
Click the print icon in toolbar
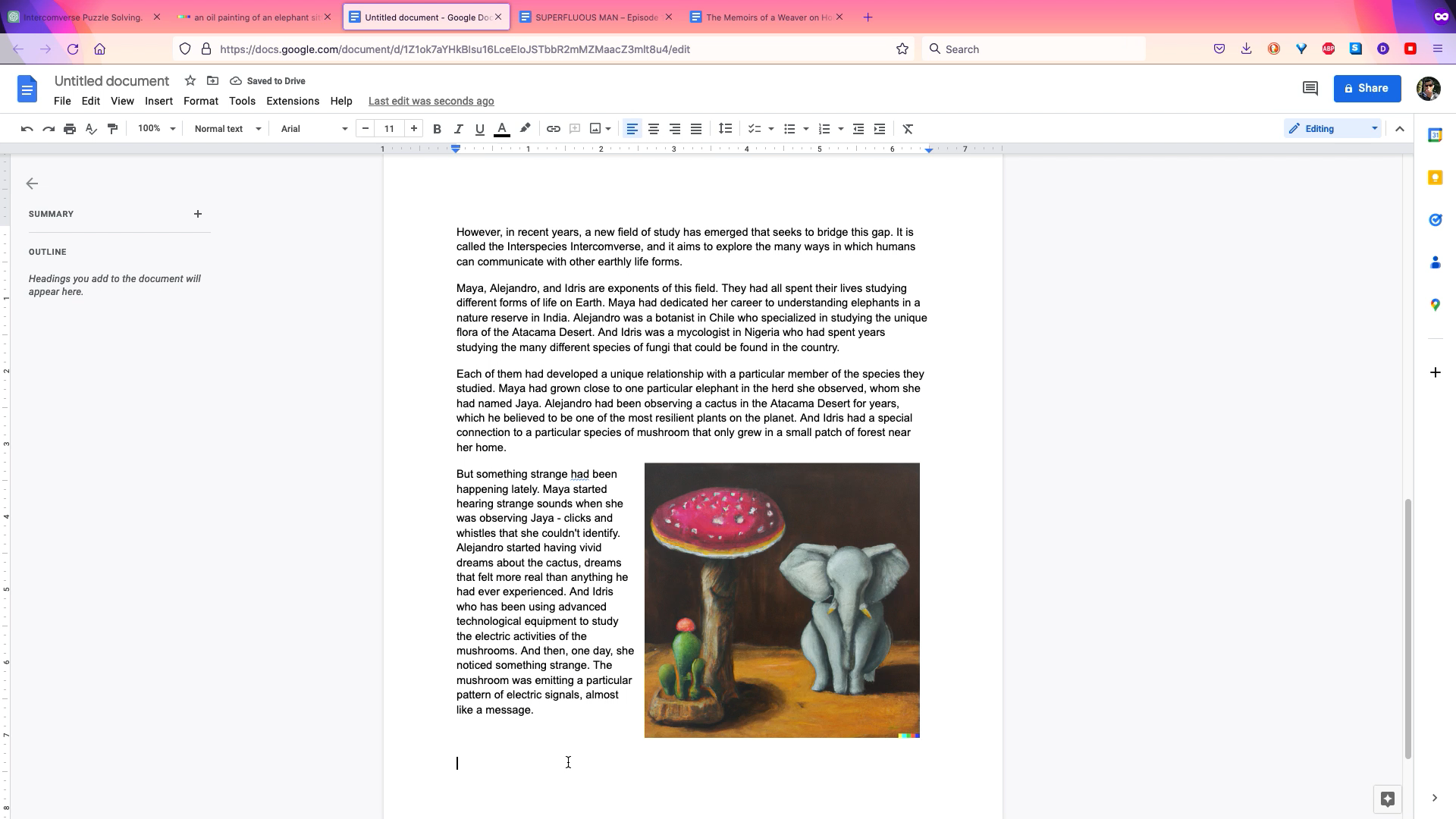[70, 129]
